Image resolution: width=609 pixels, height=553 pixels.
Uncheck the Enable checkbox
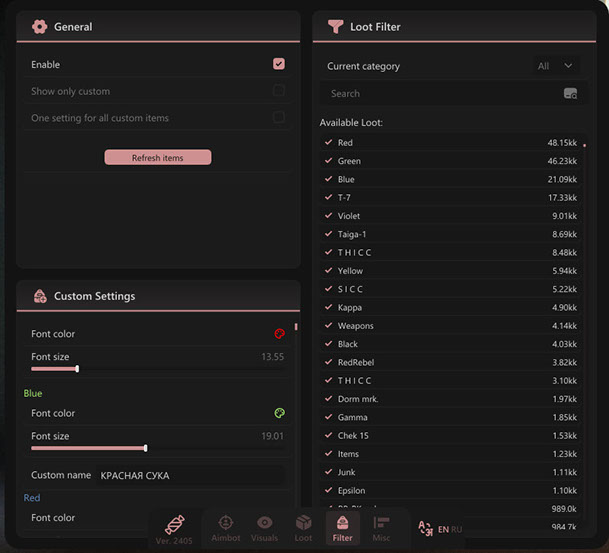(x=279, y=64)
